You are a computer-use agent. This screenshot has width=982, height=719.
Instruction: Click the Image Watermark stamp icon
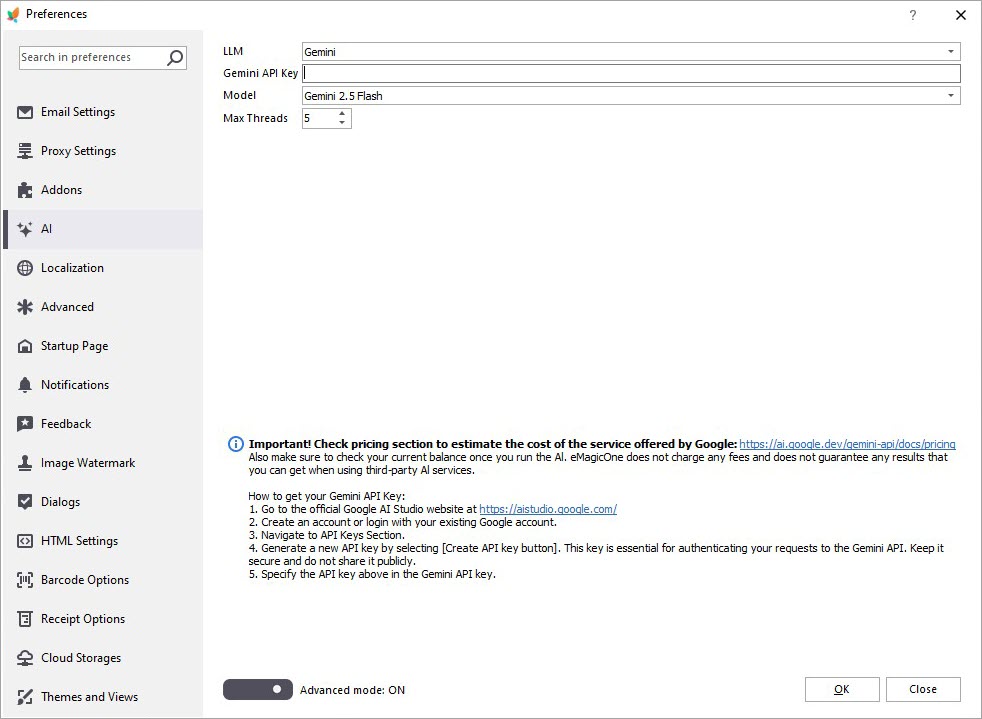click(25, 463)
